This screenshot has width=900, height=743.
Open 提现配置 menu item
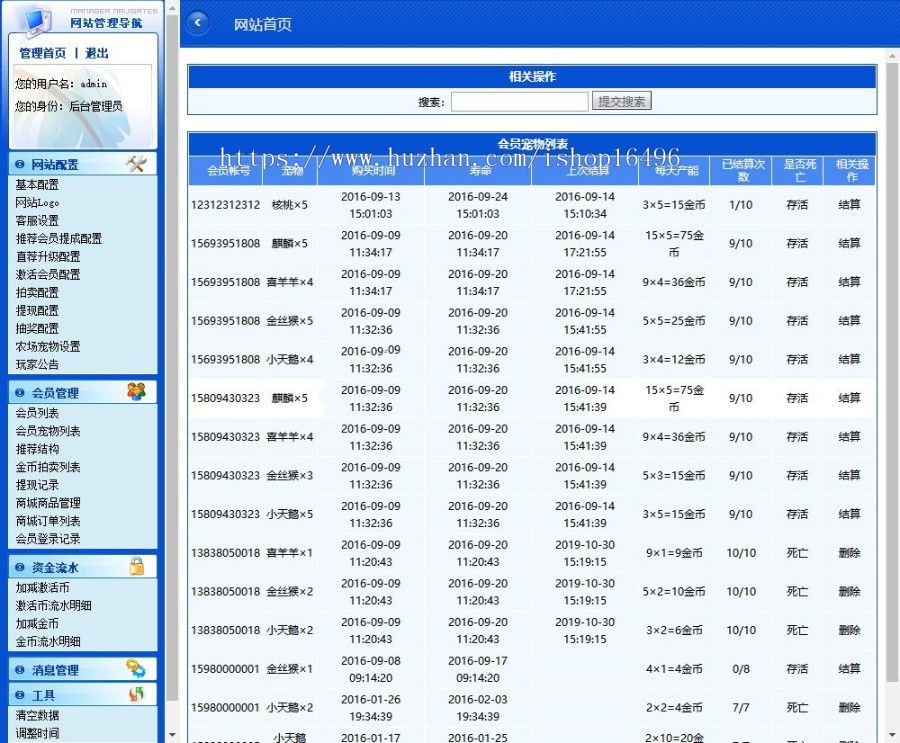tap(37, 311)
